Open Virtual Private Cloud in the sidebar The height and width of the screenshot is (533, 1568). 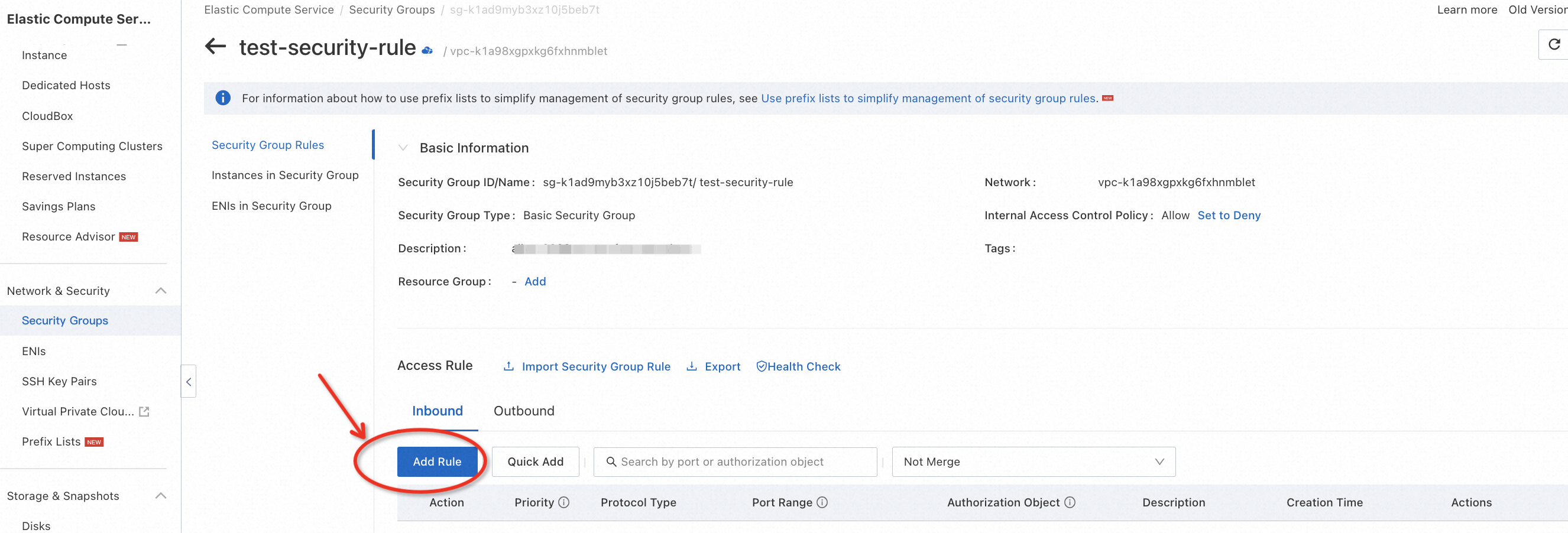[78, 412]
